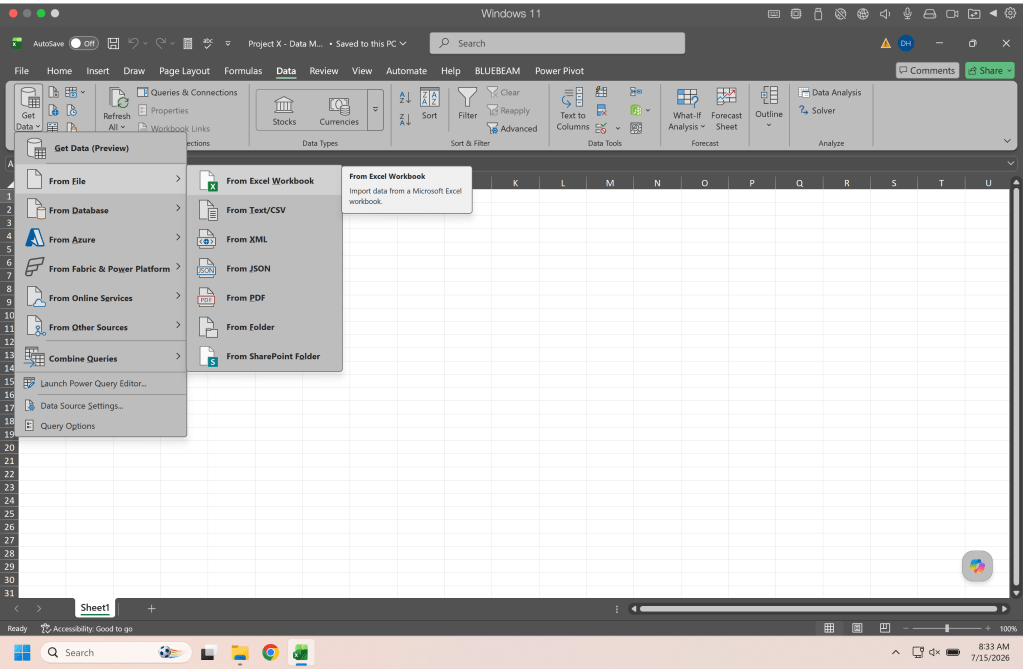
Task: Open the Outline group
Action: 769,107
